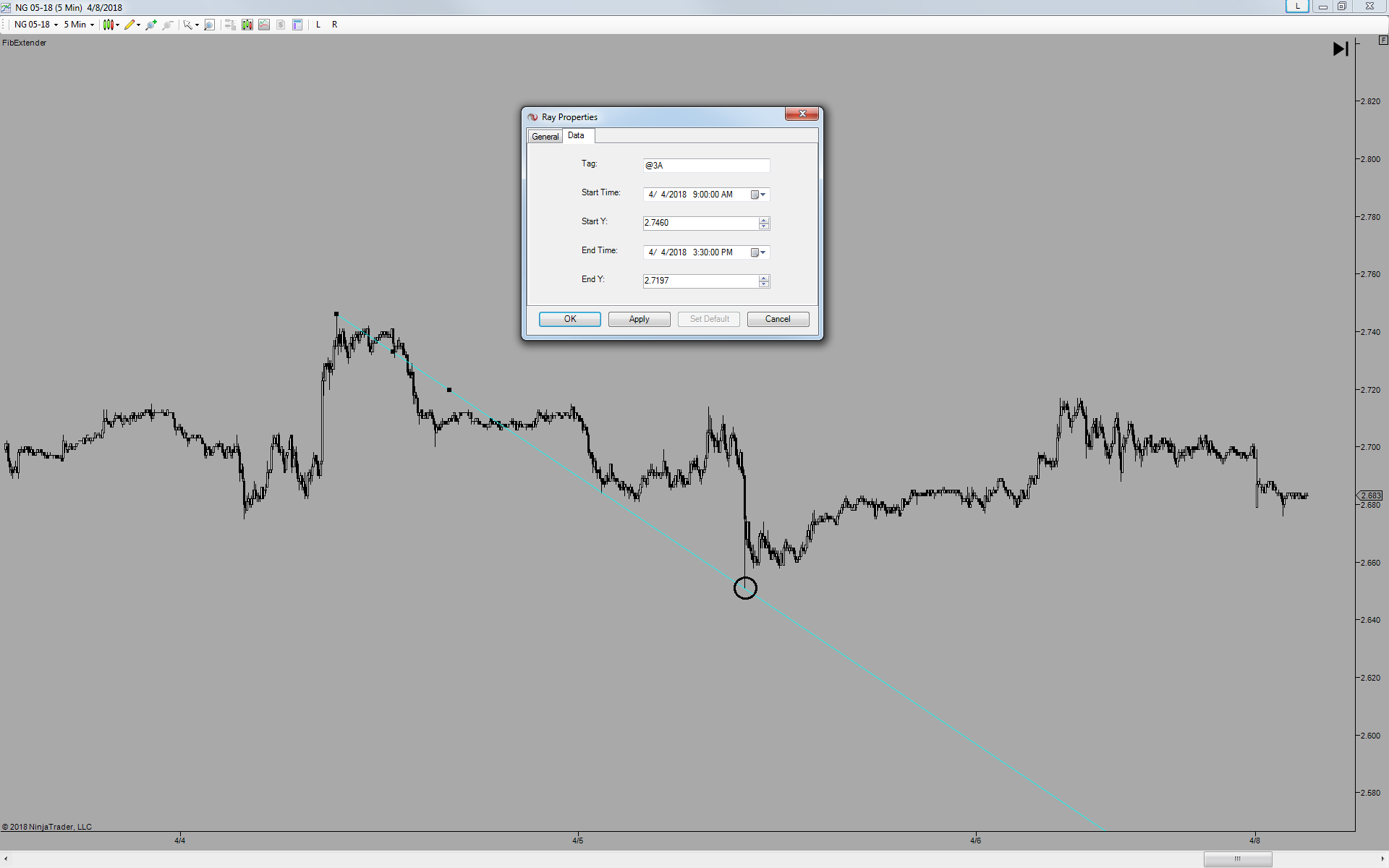The width and height of the screenshot is (1389, 868).
Task: Click the zoom in magnifier icon
Action: tap(150, 25)
